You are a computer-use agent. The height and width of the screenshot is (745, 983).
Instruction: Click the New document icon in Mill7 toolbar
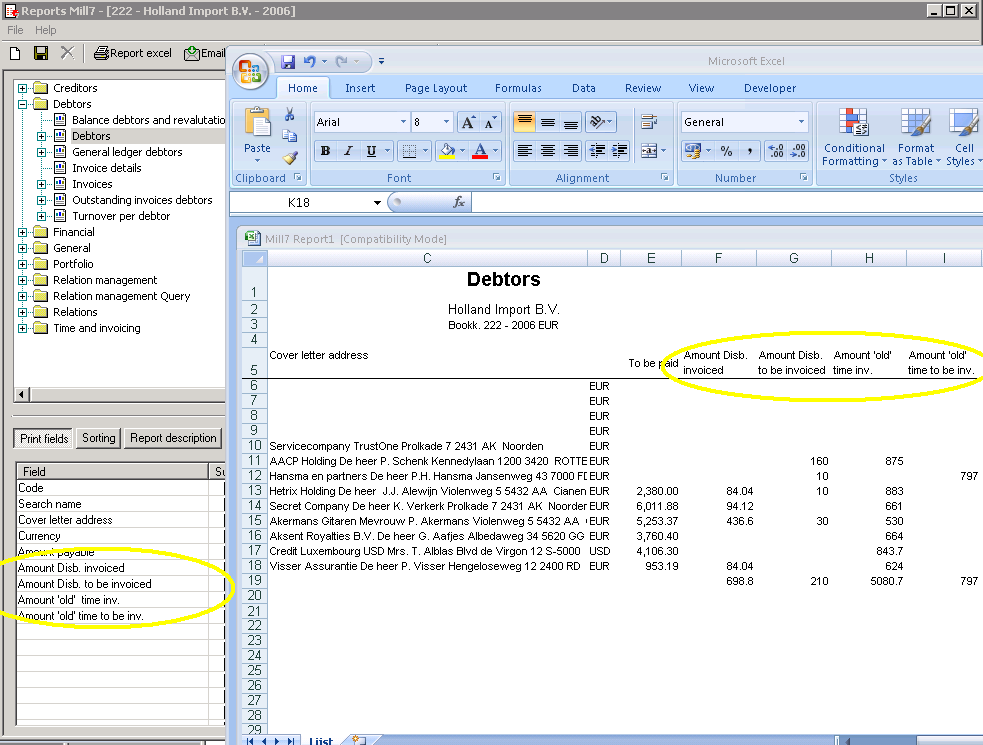coord(15,53)
